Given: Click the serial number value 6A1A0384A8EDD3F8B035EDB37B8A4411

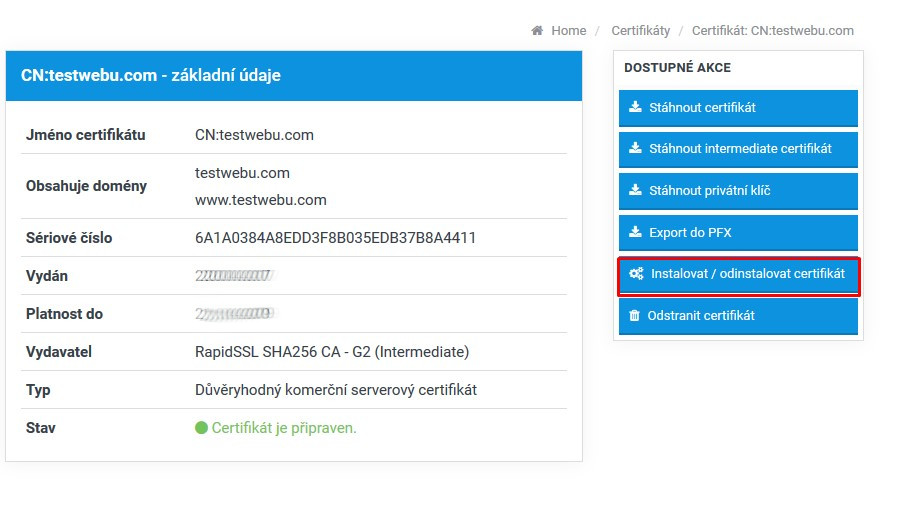Looking at the screenshot, I should 335,238.
